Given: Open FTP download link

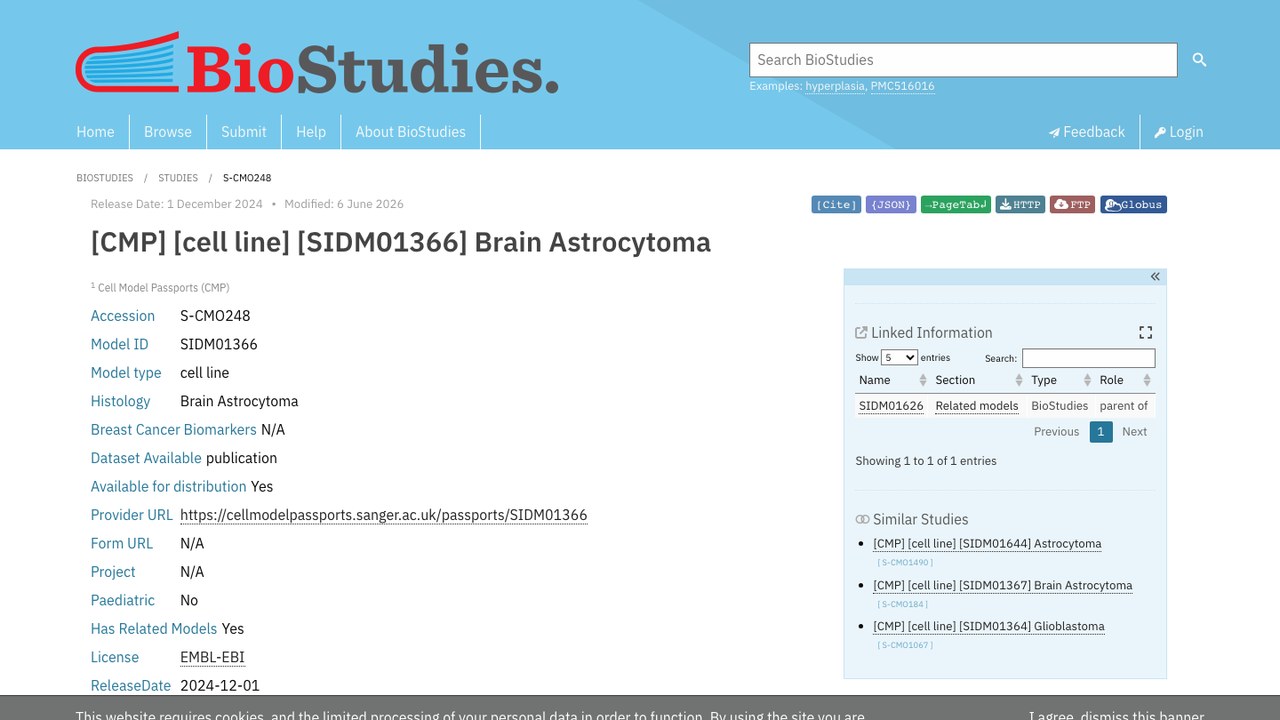Looking at the screenshot, I should (1072, 205).
